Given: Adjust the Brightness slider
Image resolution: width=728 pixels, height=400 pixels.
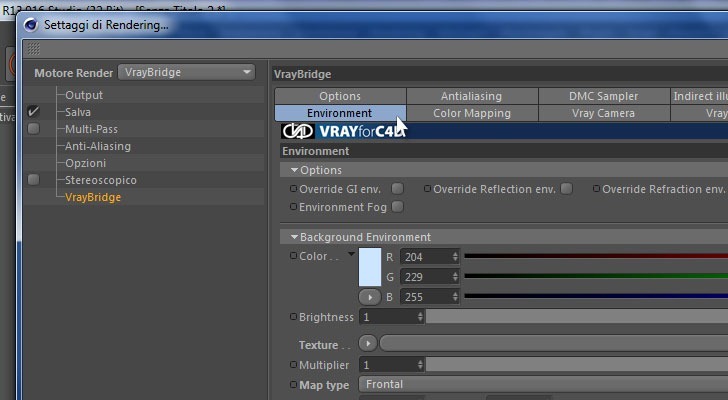Looking at the screenshot, I should pyautogui.click(x=577, y=317).
